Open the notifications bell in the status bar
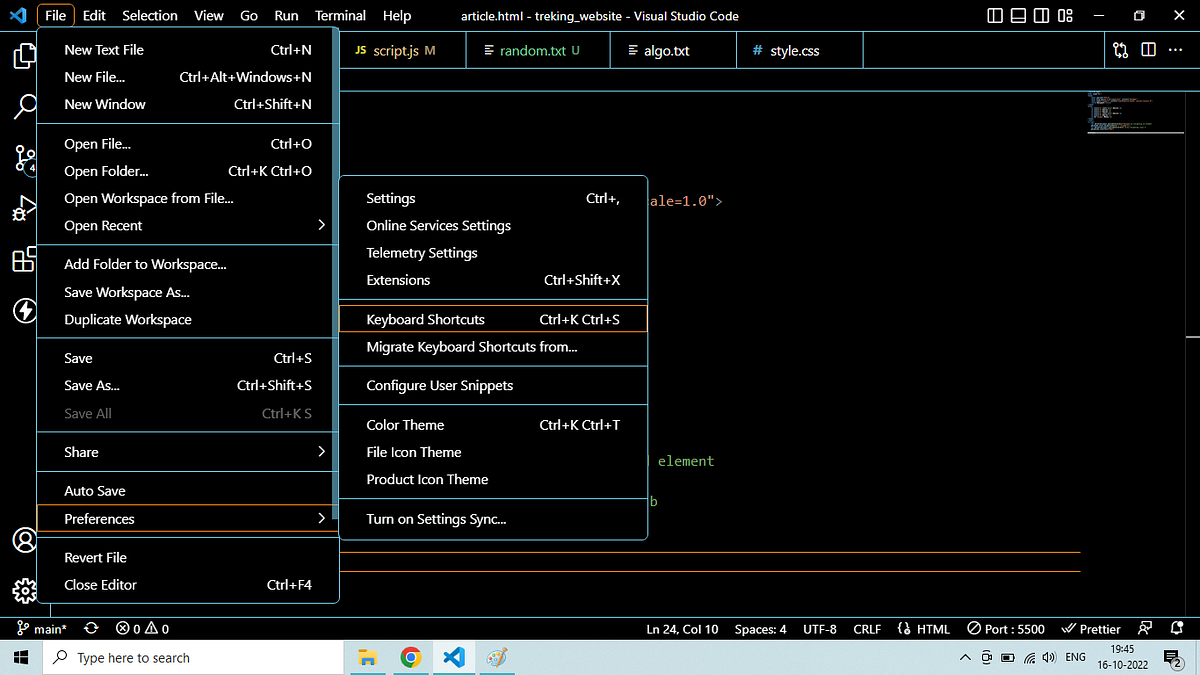Screen dimensions: 1200x675 coord(1177,628)
